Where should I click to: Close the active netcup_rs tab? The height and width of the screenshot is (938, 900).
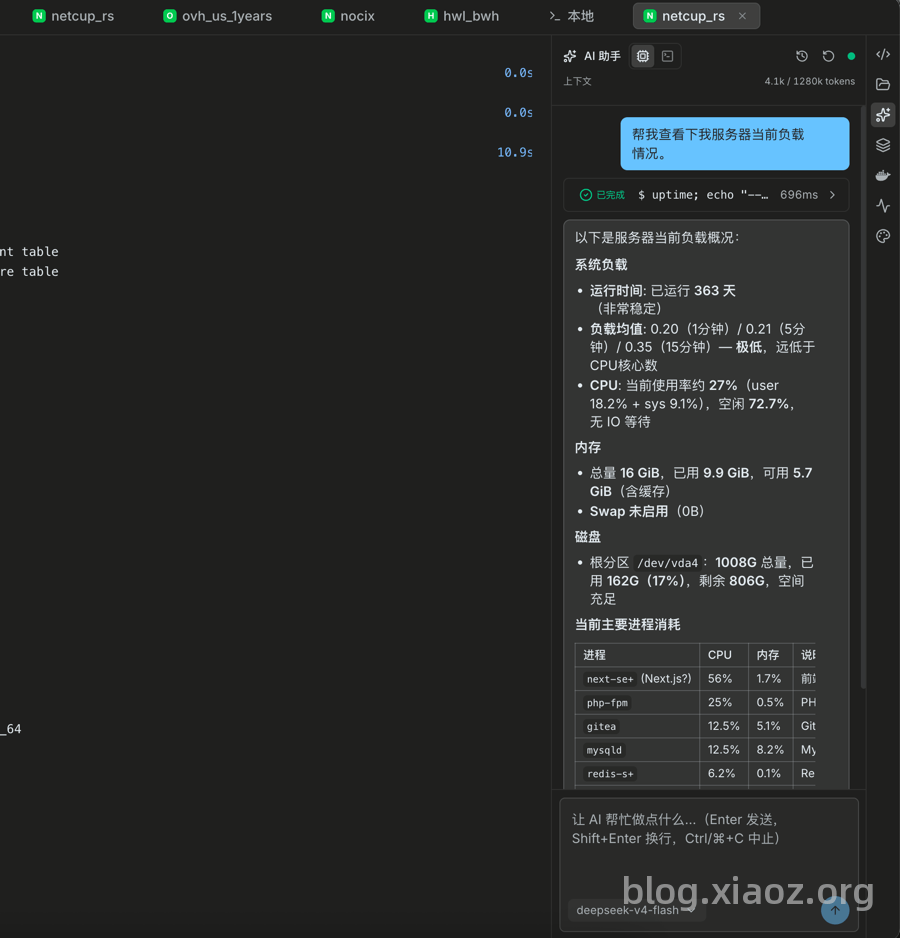(742, 16)
